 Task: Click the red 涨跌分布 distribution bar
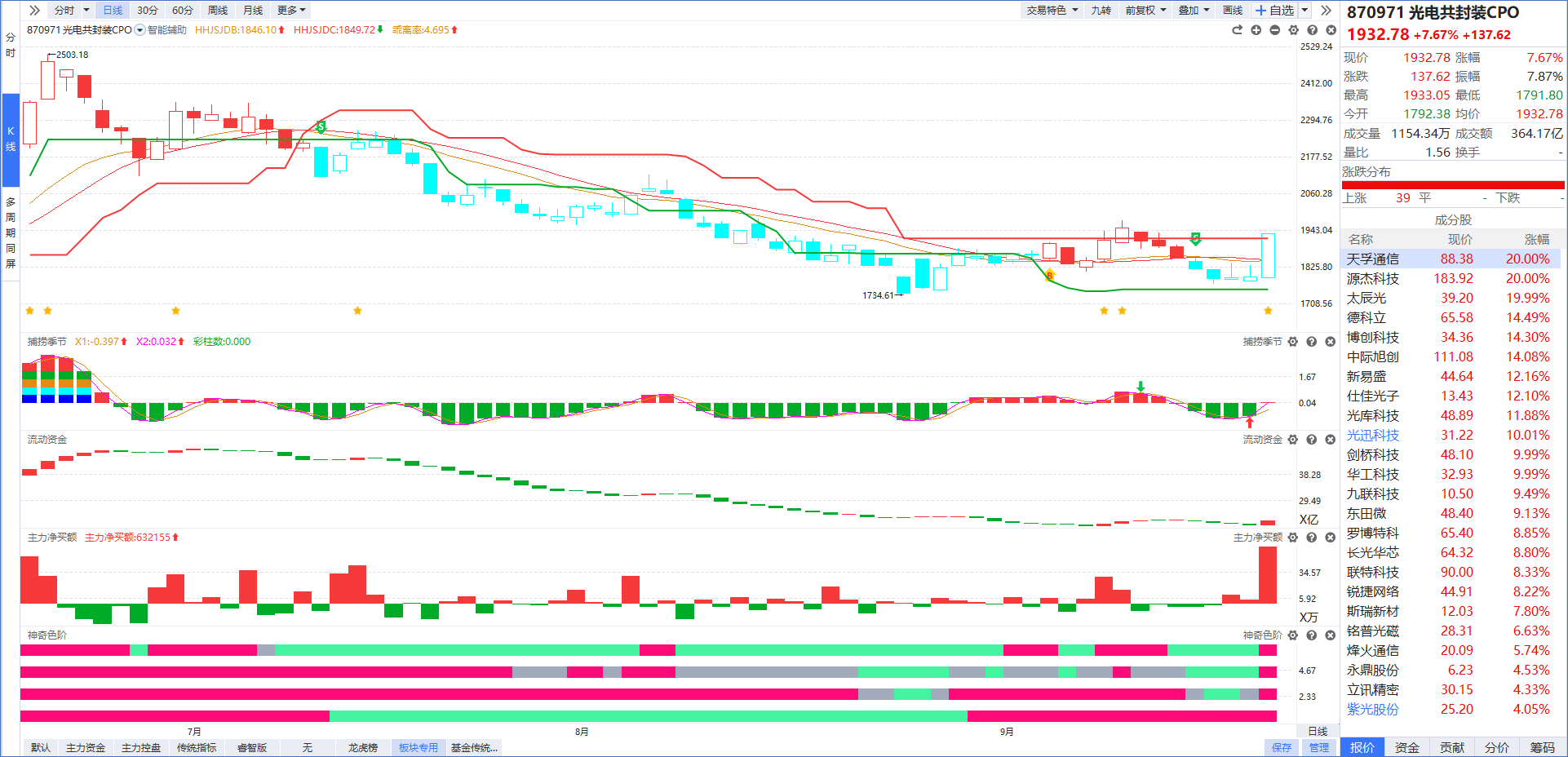click(1453, 185)
